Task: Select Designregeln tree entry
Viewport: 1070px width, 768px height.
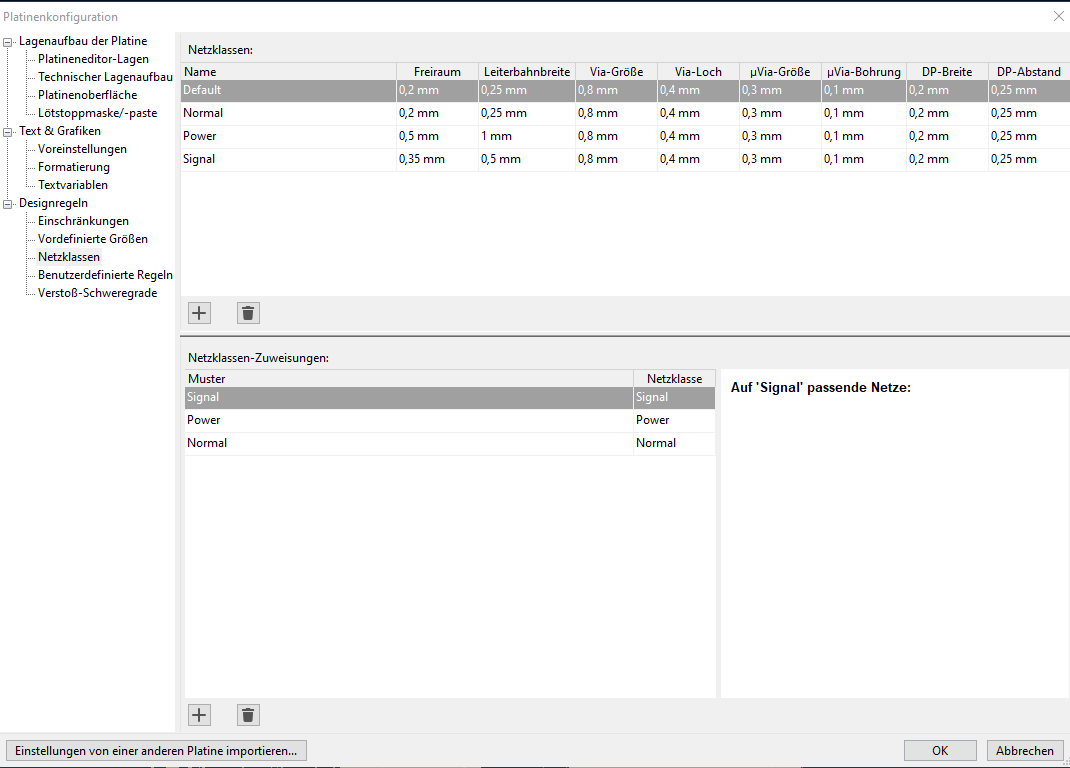Action: click(x=53, y=203)
